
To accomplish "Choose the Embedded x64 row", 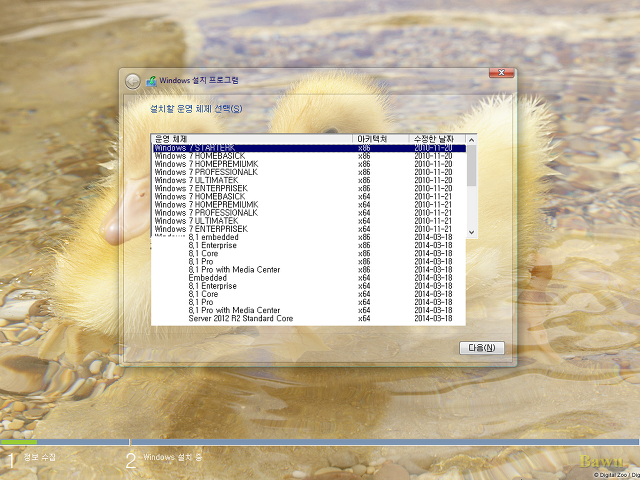I will (309, 278).
